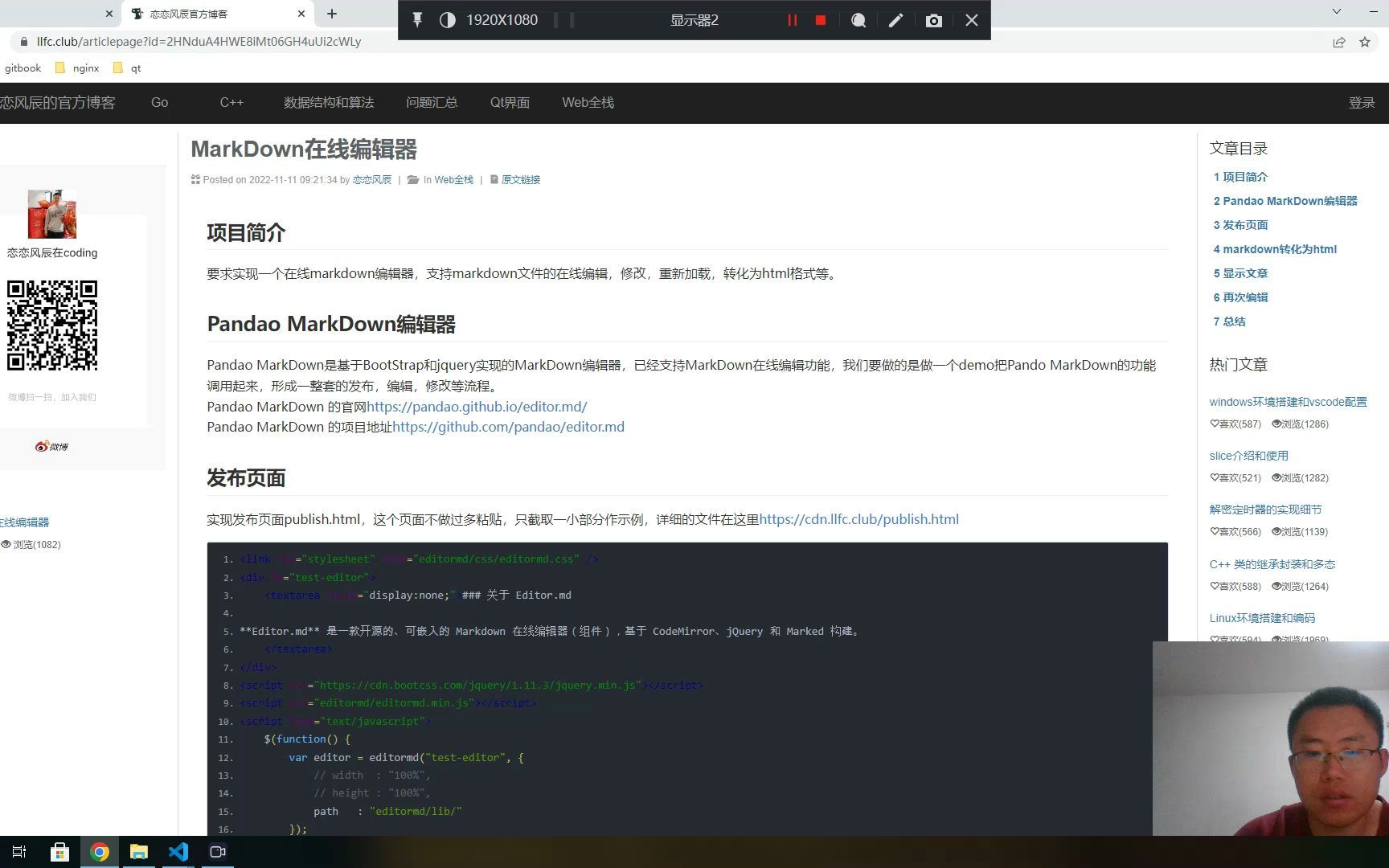Image resolution: width=1389 pixels, height=868 pixels.
Task: Select the 1920X1080 resolution label
Action: tap(502, 20)
